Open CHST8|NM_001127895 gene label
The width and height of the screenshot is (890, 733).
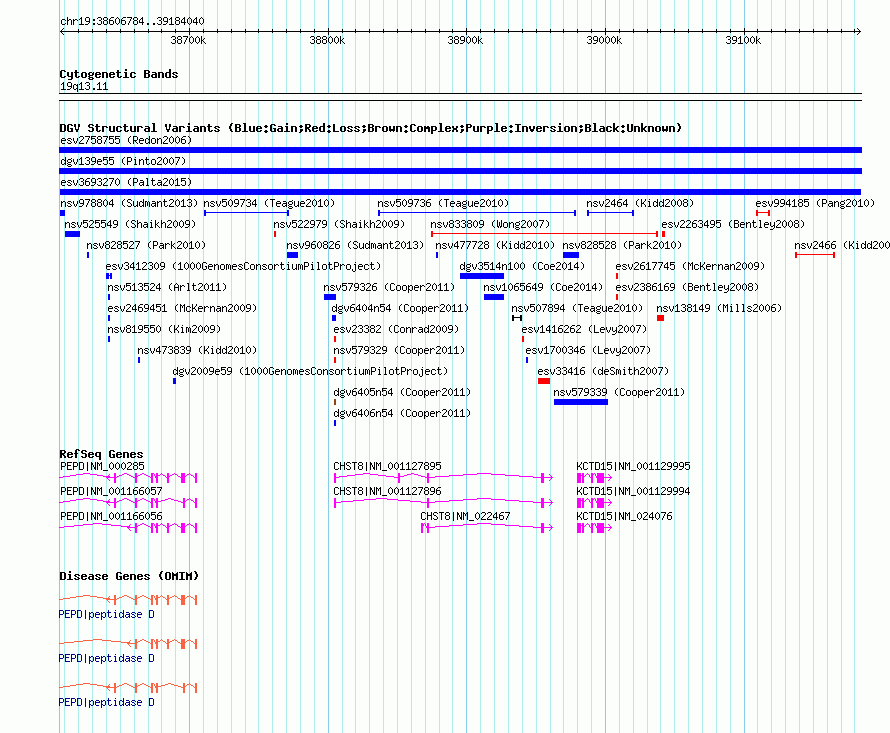pyautogui.click(x=387, y=466)
